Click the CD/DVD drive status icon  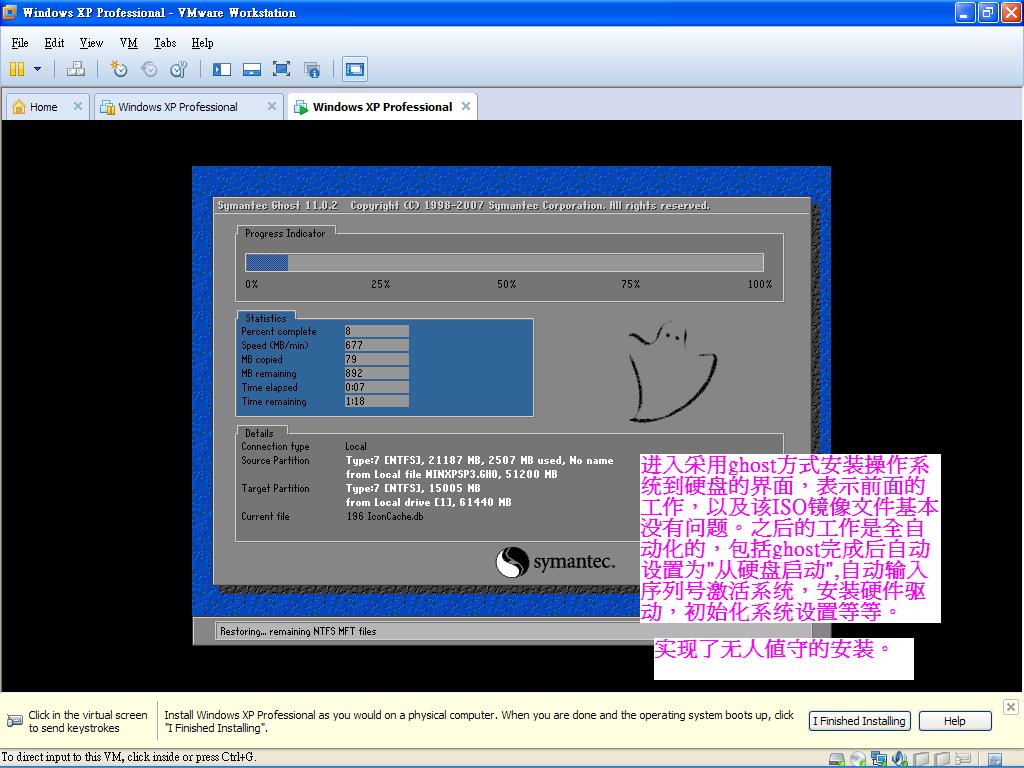[x=857, y=760]
